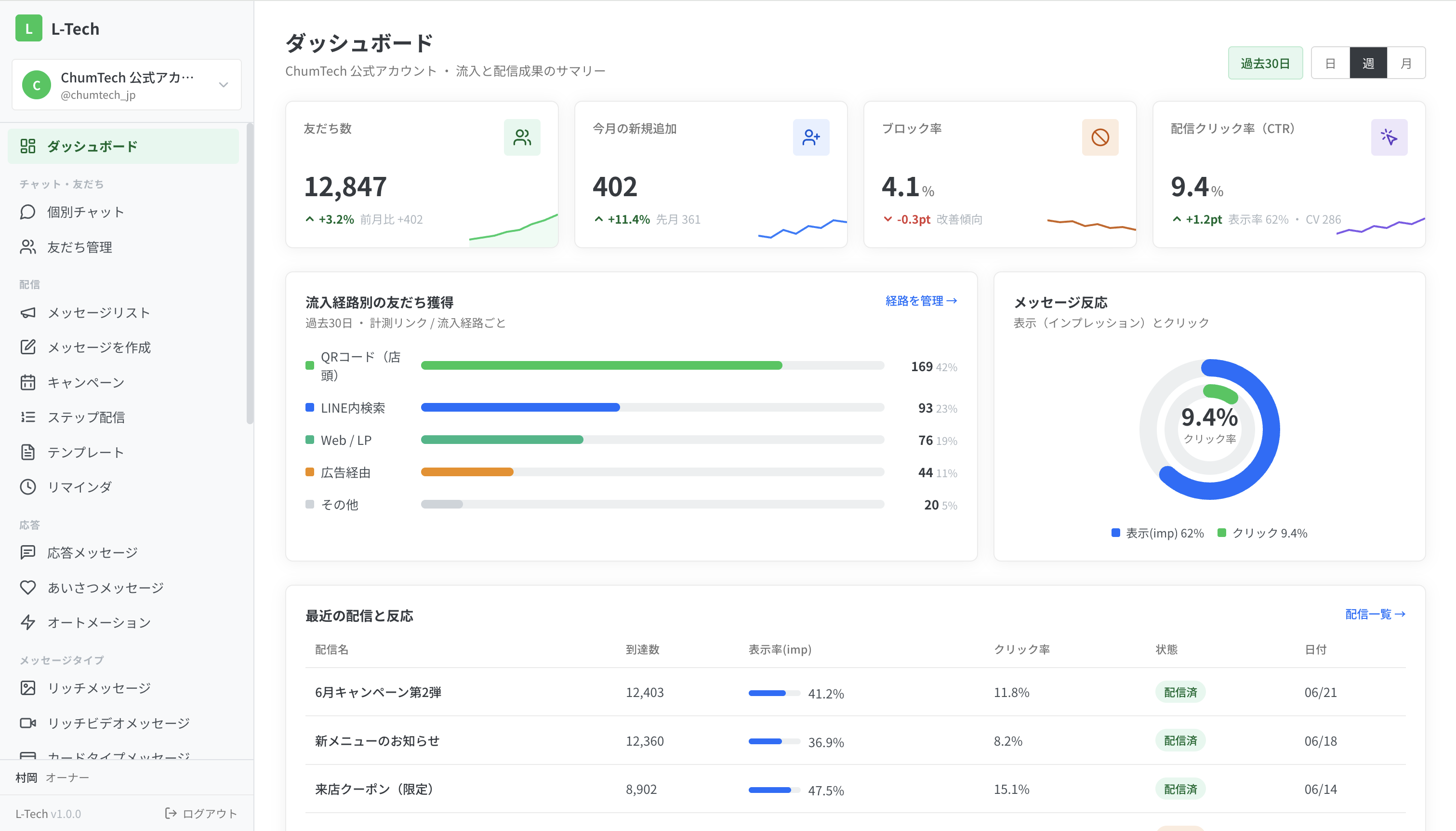1456x831 pixels.
Task: Open the 新メニューのお知らせ delivery row
Action: pos(856,741)
